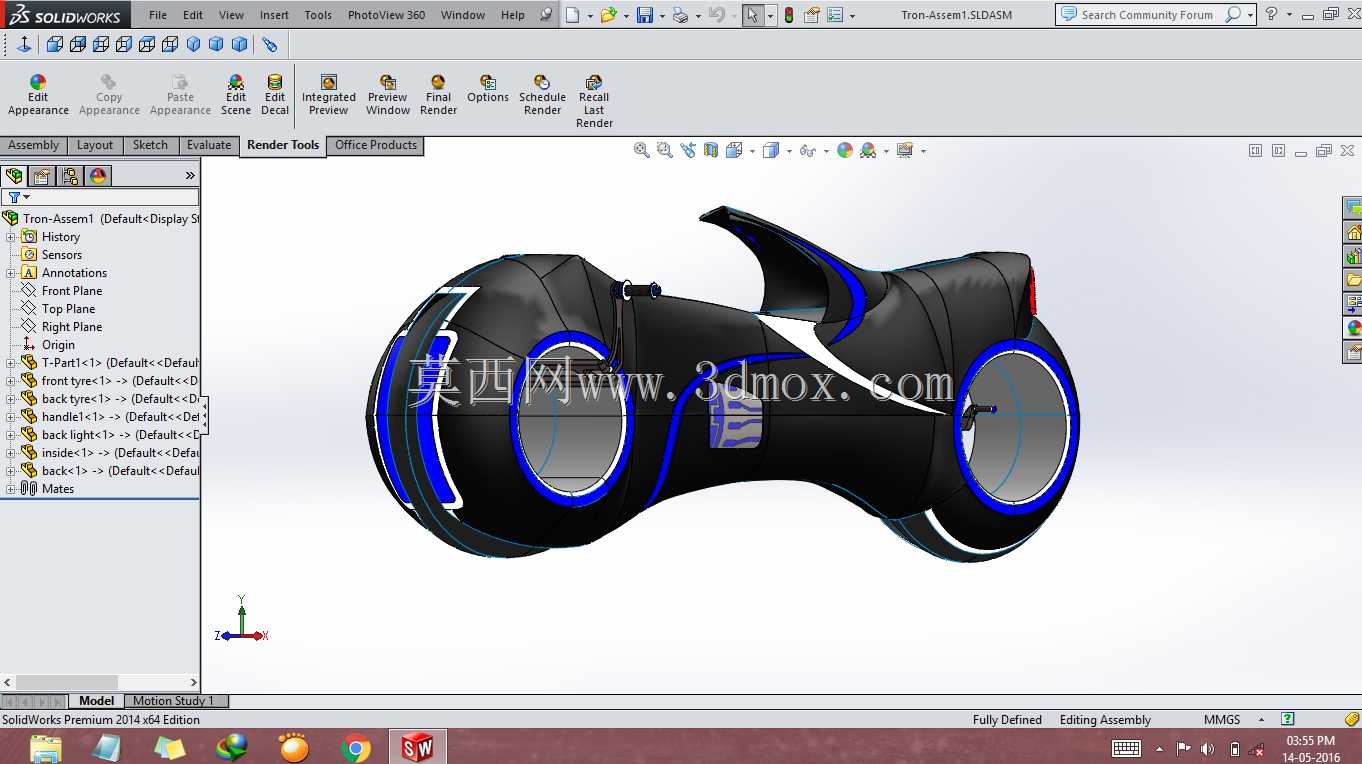1362x764 pixels.
Task: Click the Rebuild traffic light icon
Action: [789, 15]
